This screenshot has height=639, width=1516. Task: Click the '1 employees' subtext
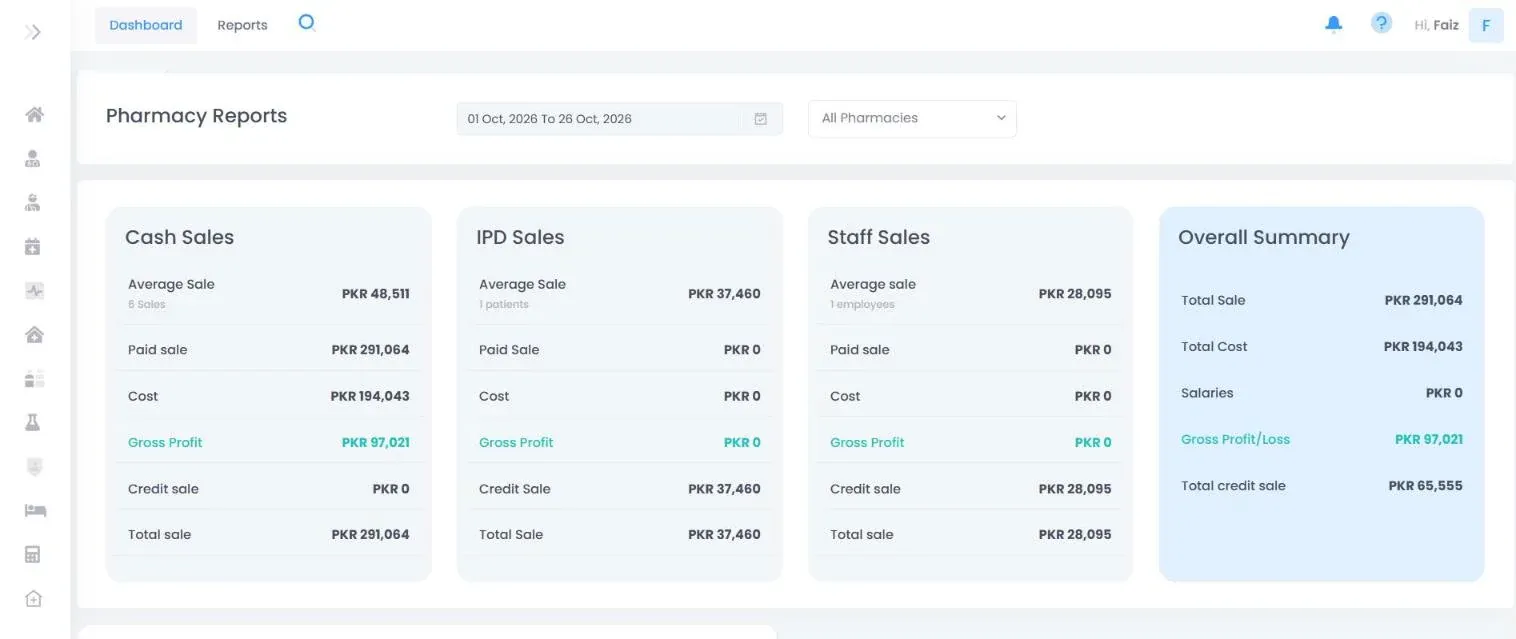[x=862, y=304]
